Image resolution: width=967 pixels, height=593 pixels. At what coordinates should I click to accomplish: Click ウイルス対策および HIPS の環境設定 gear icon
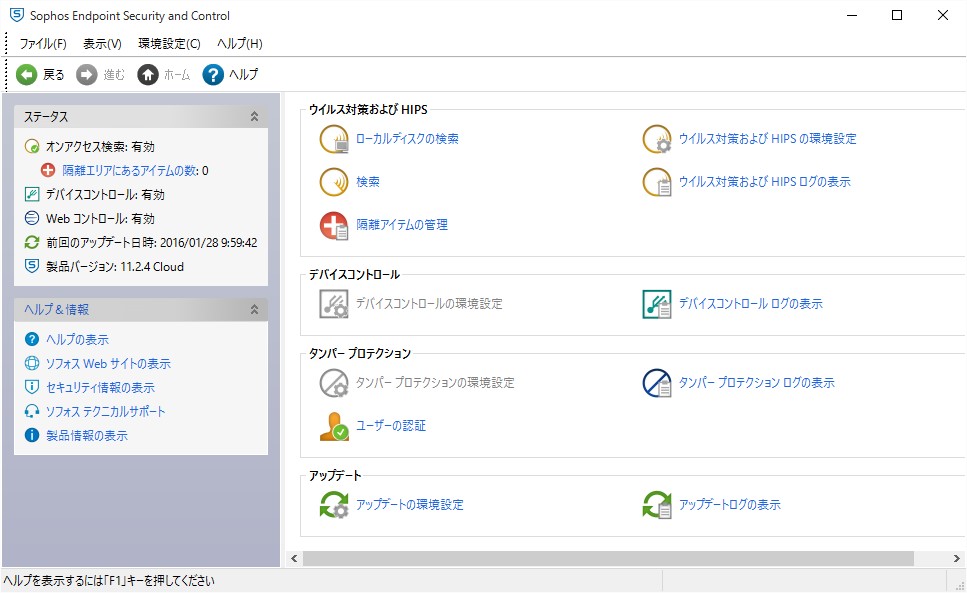(657, 139)
